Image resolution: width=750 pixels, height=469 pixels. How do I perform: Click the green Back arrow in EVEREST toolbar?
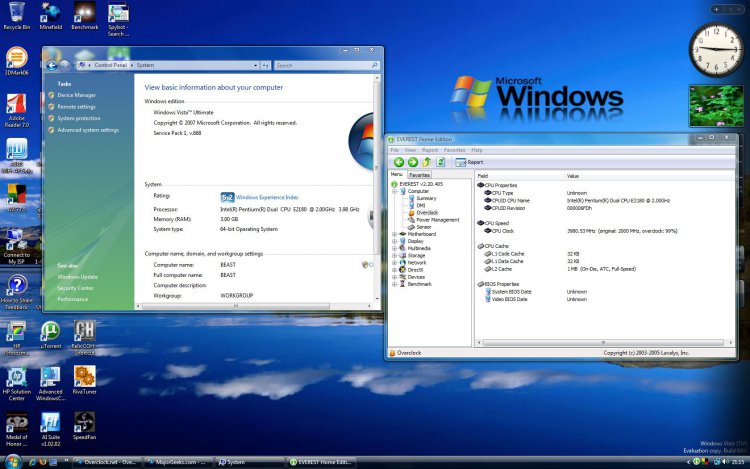click(399, 162)
